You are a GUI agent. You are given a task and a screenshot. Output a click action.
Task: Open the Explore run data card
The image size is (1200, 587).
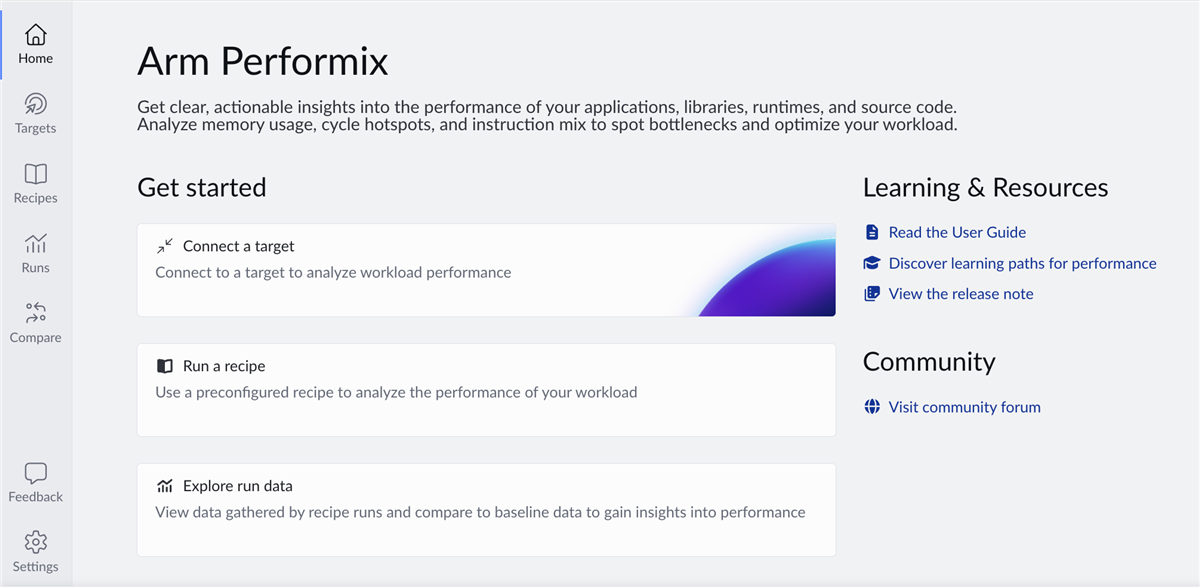[x=486, y=510]
